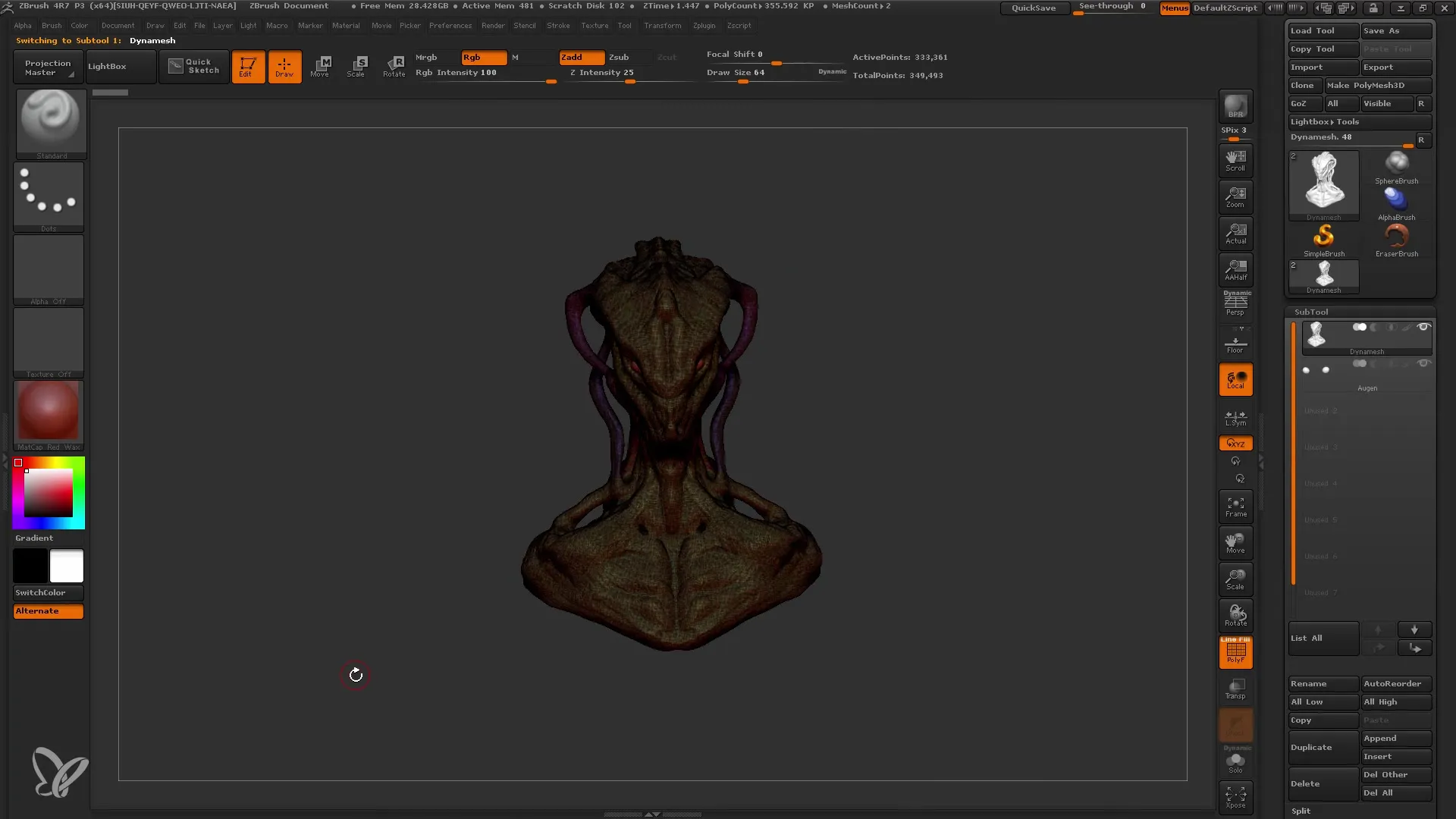Viewport: 1456px width, 819px height.
Task: Click the Menus menu bar item
Action: [x=1174, y=7]
